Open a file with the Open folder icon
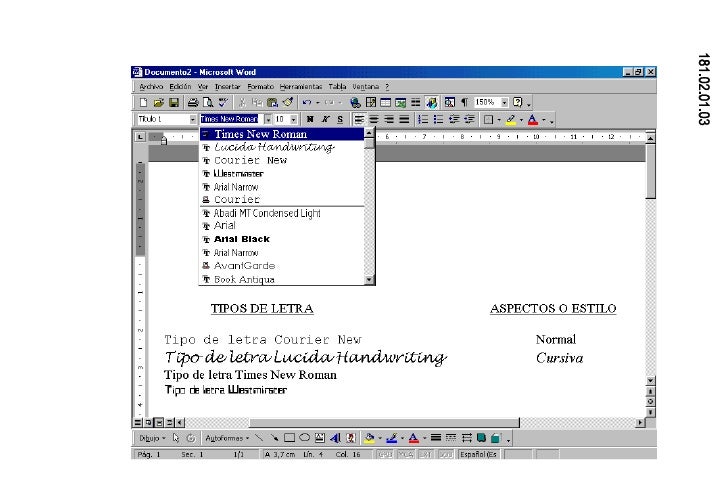The height and width of the screenshot is (504, 728). pos(159,103)
